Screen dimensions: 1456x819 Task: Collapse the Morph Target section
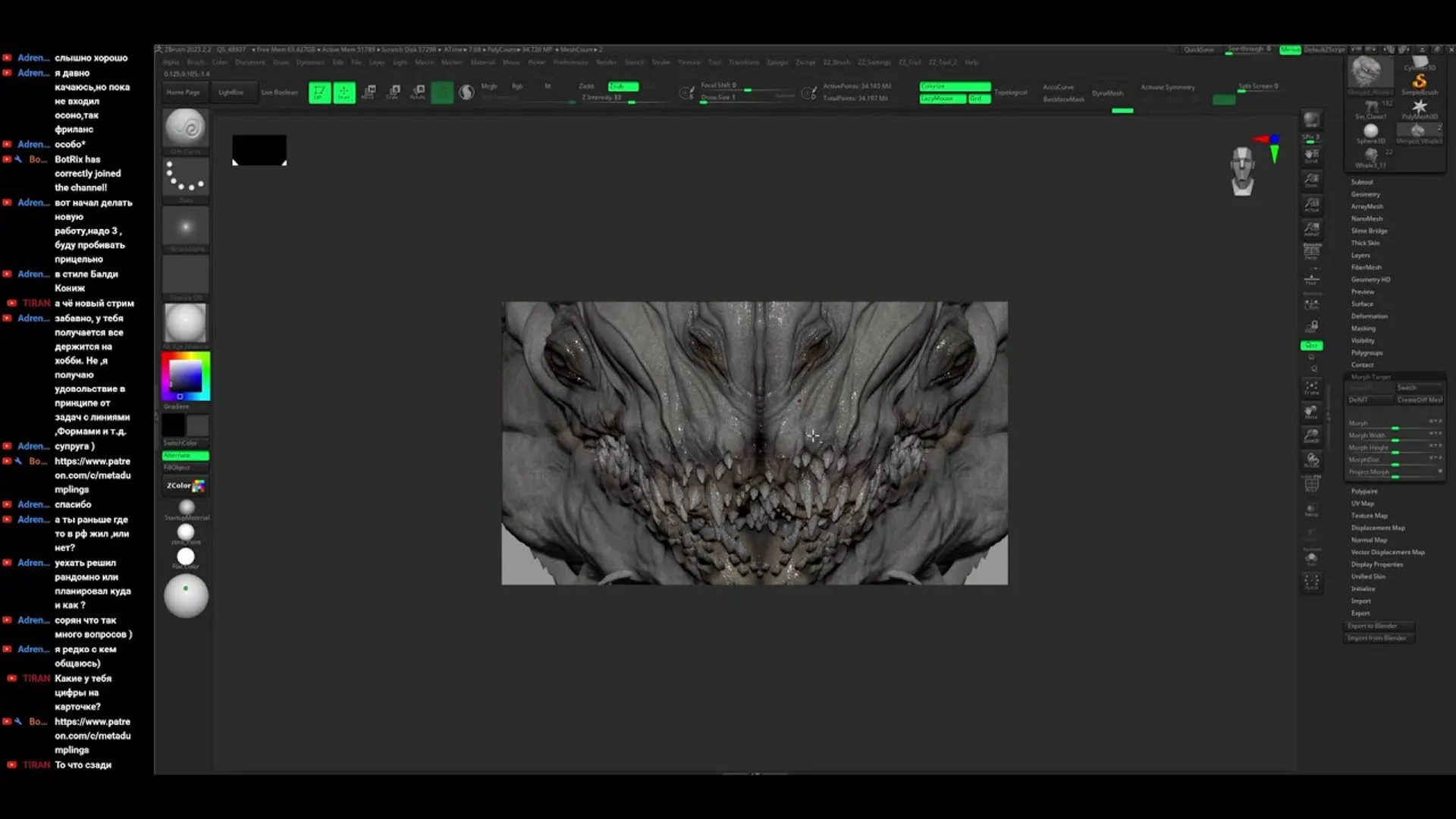(x=1370, y=377)
